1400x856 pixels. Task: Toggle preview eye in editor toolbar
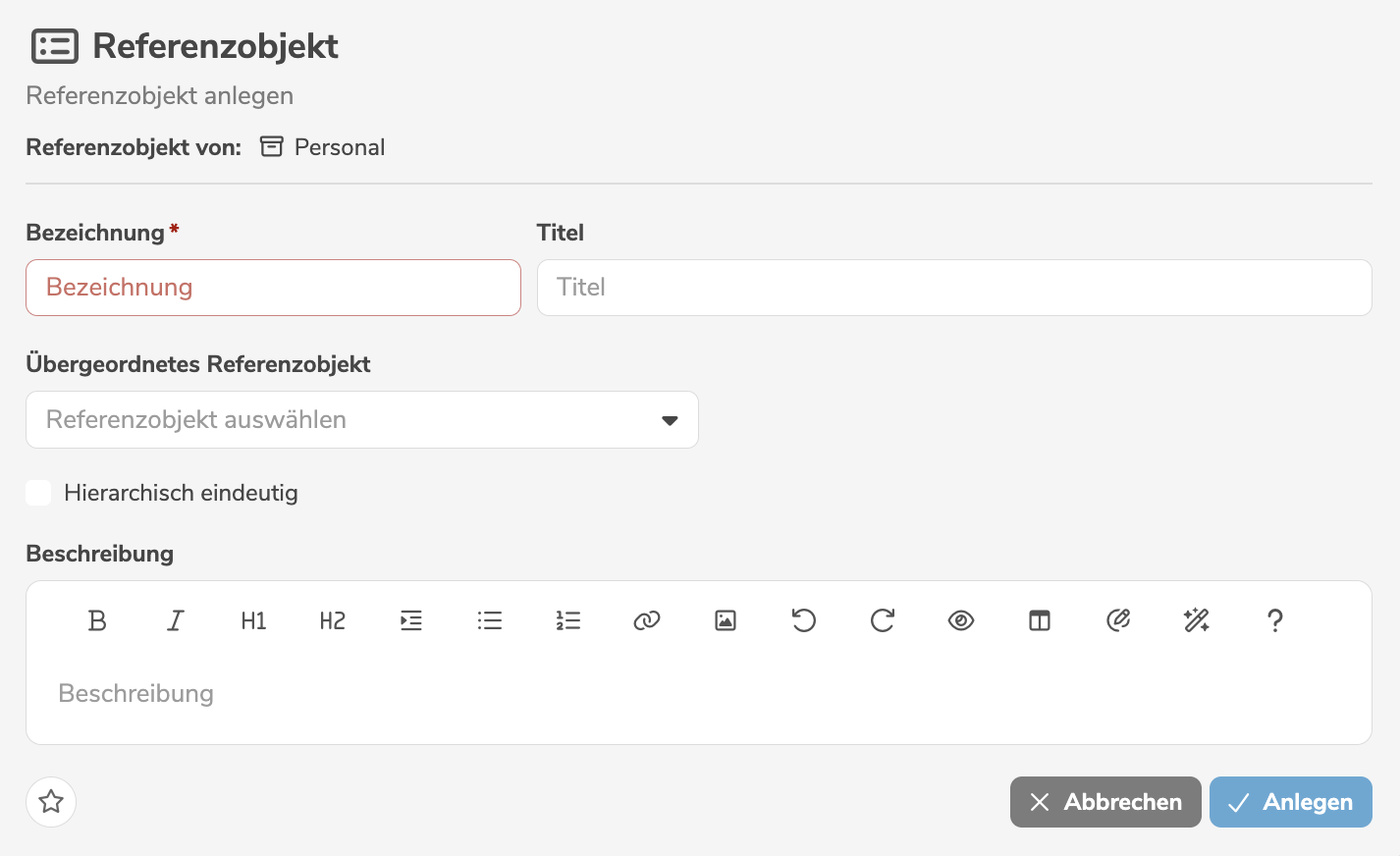tap(961, 620)
